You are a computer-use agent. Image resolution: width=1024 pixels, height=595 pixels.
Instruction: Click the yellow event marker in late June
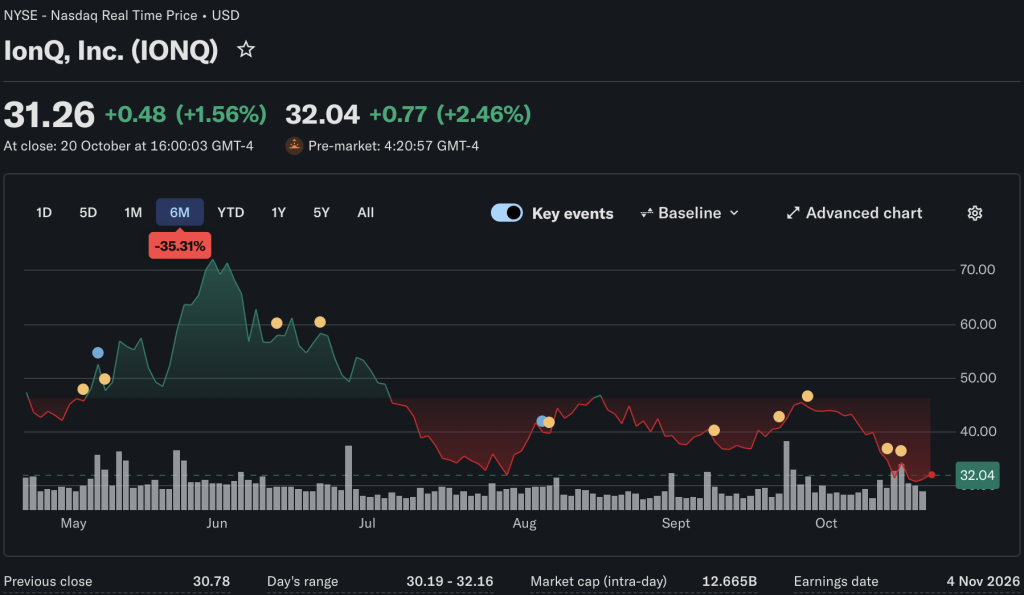click(x=320, y=322)
